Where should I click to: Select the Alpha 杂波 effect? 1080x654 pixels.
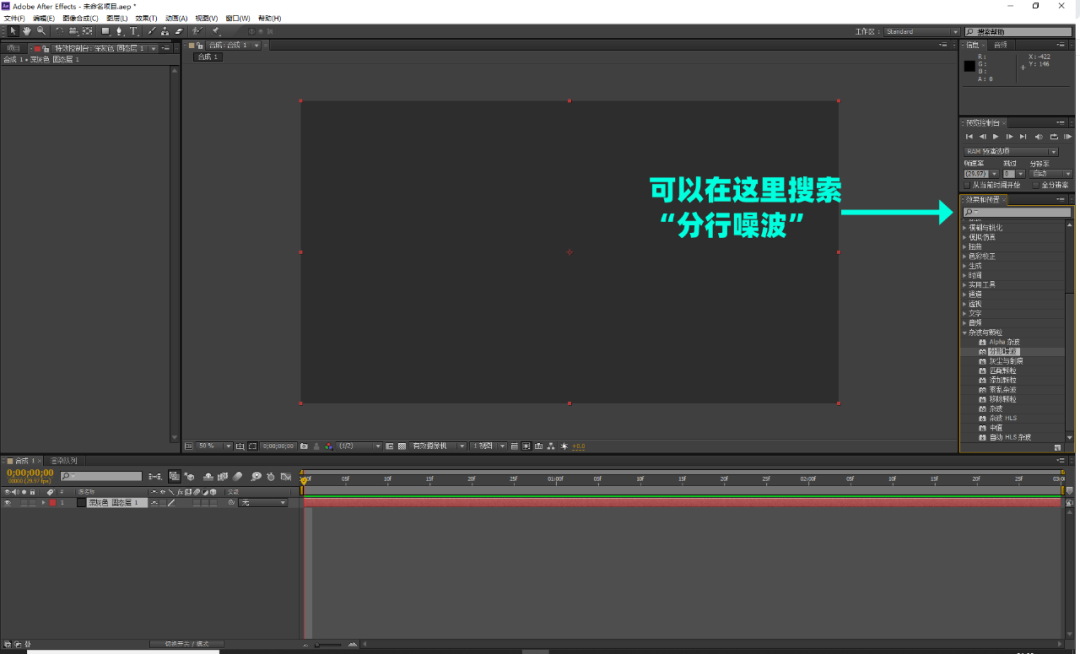[x=1004, y=342]
